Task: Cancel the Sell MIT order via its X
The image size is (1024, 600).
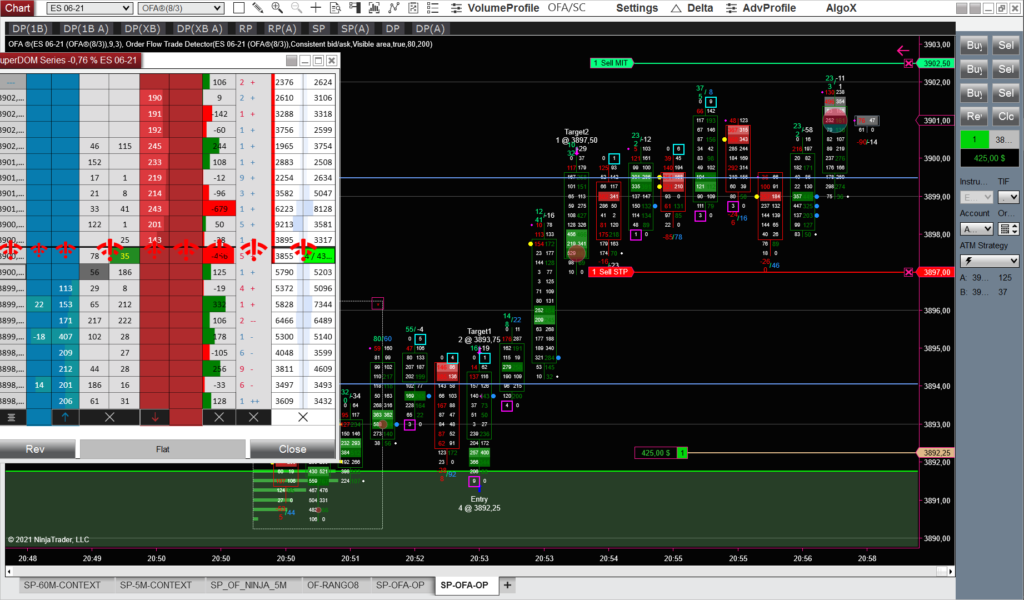Action: tap(908, 63)
